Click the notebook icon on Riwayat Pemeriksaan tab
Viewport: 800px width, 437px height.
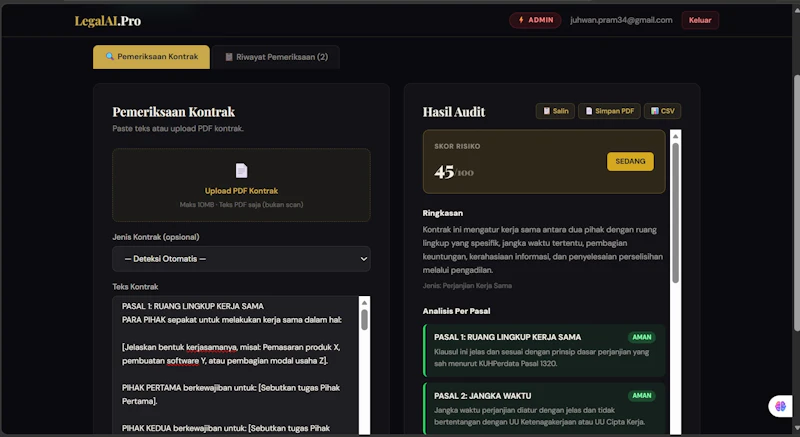click(x=229, y=57)
